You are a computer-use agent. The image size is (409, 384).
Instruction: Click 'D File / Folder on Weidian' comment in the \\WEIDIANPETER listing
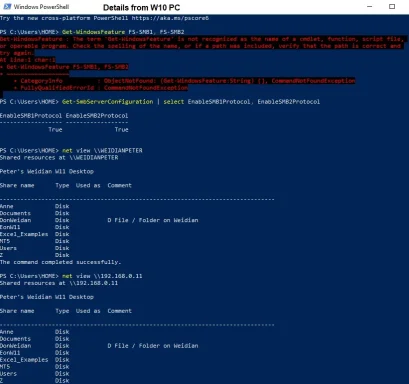(x=153, y=220)
